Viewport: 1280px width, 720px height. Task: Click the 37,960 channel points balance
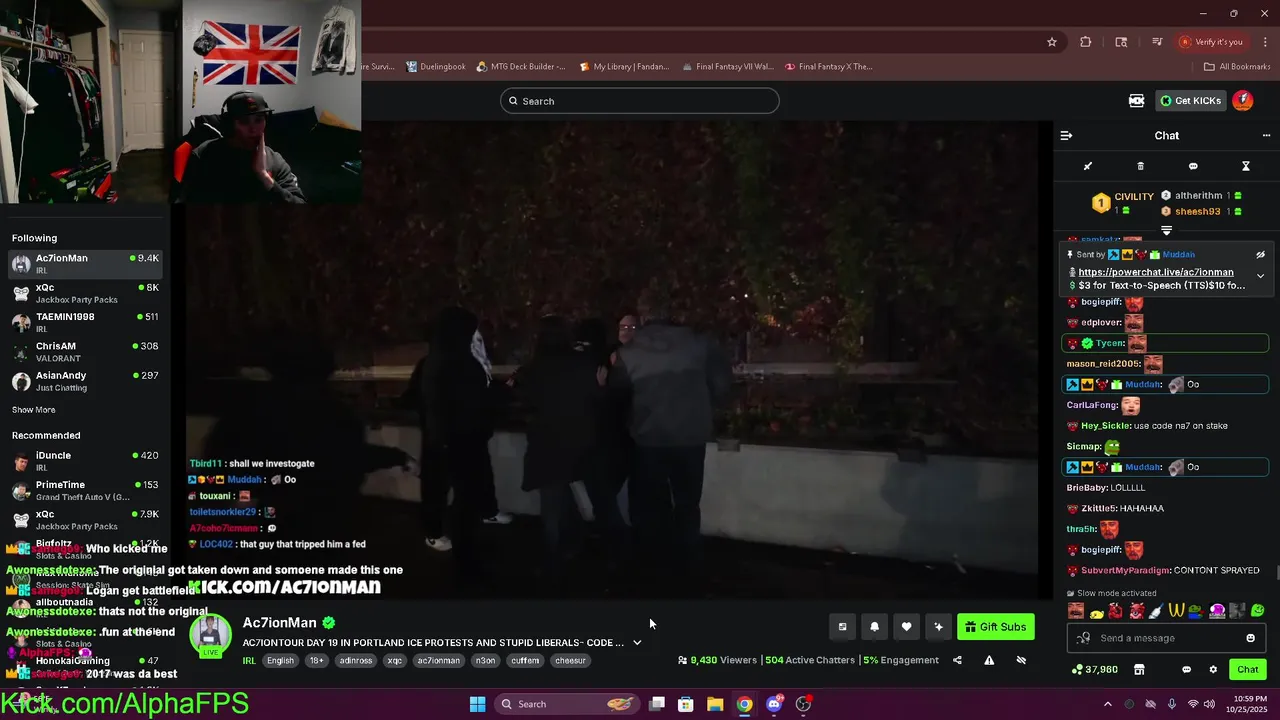coord(1095,669)
